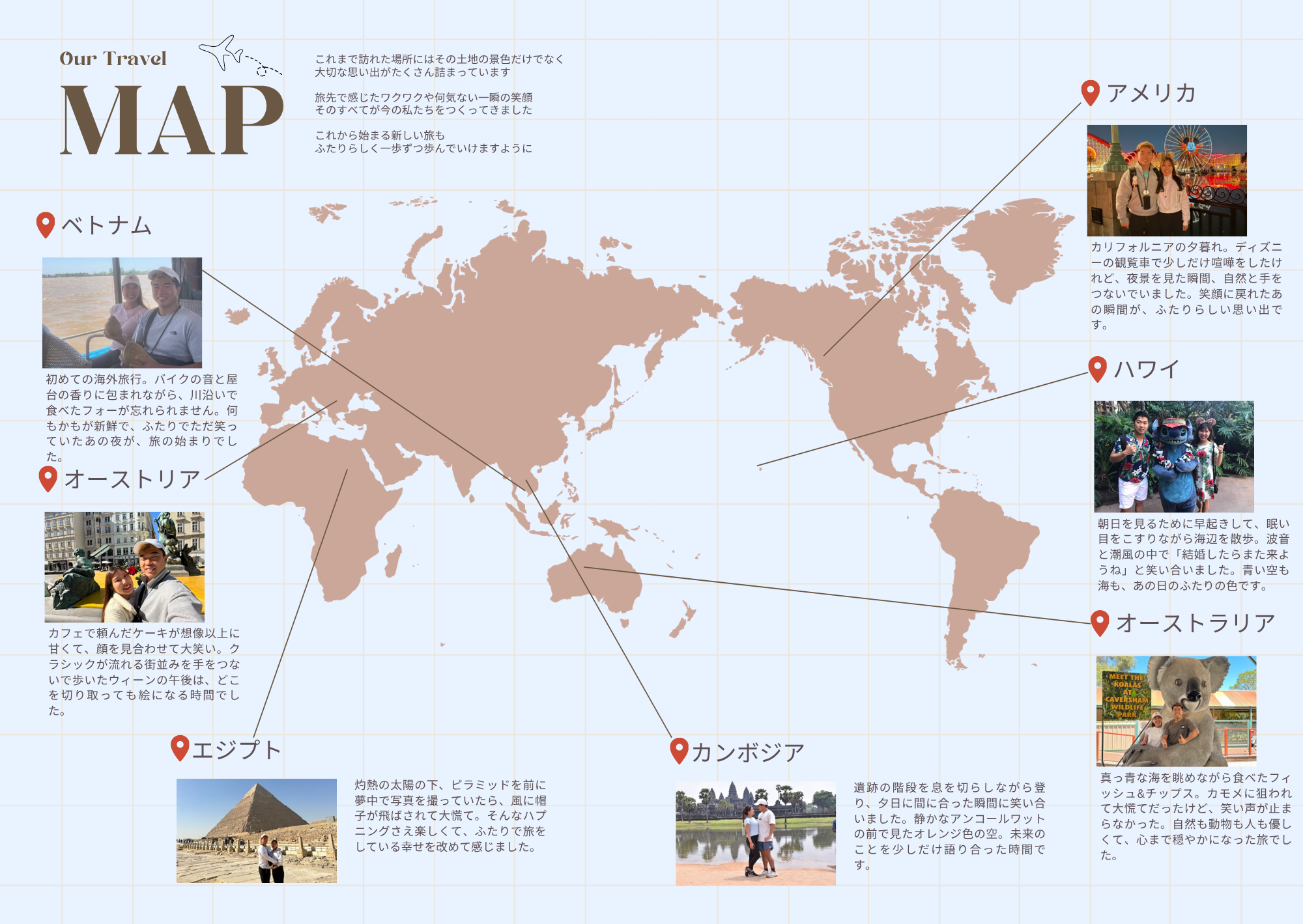
Task: Select the ベトナム heading text
Action: click(107, 225)
